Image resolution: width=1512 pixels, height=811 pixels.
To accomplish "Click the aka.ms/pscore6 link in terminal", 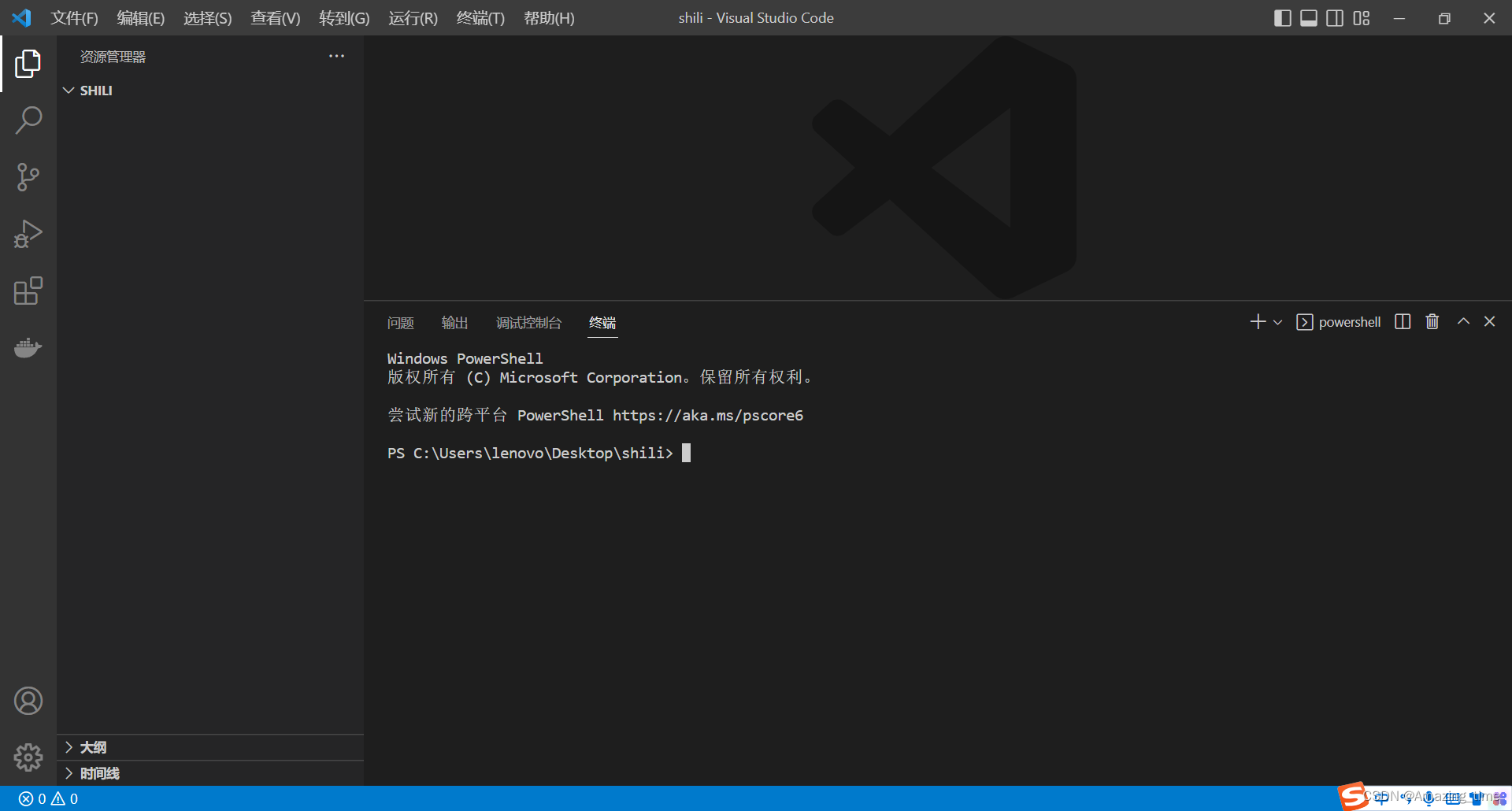I will point(708,415).
